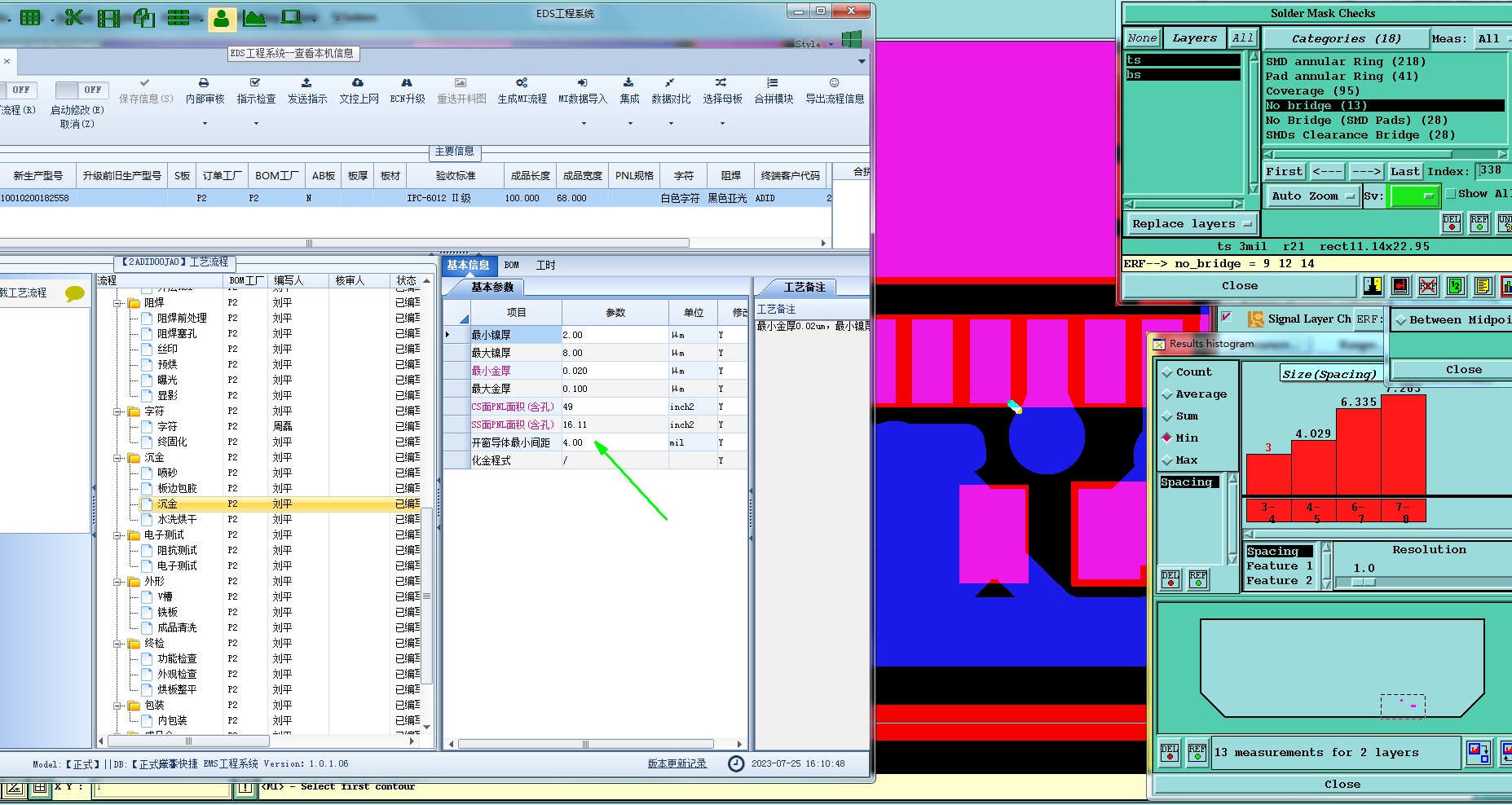This screenshot has height=805, width=1512.
Task: Select the Min radio option in histogram
Action: 1167,438
